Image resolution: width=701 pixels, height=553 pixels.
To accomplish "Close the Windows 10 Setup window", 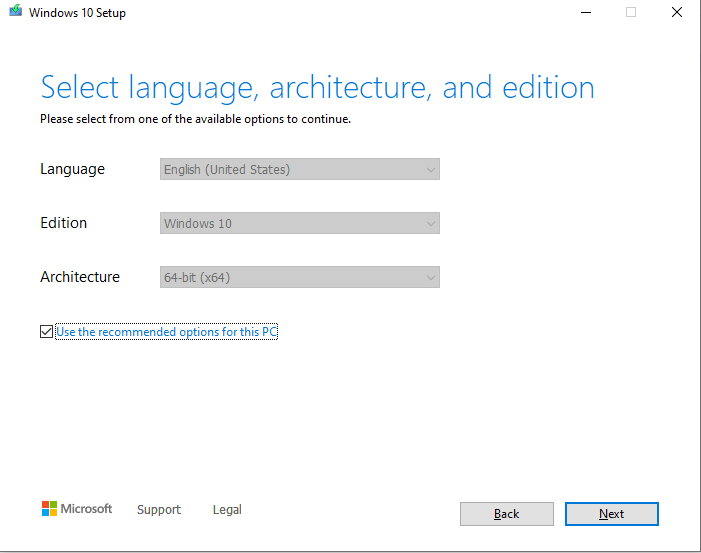I will (x=677, y=12).
